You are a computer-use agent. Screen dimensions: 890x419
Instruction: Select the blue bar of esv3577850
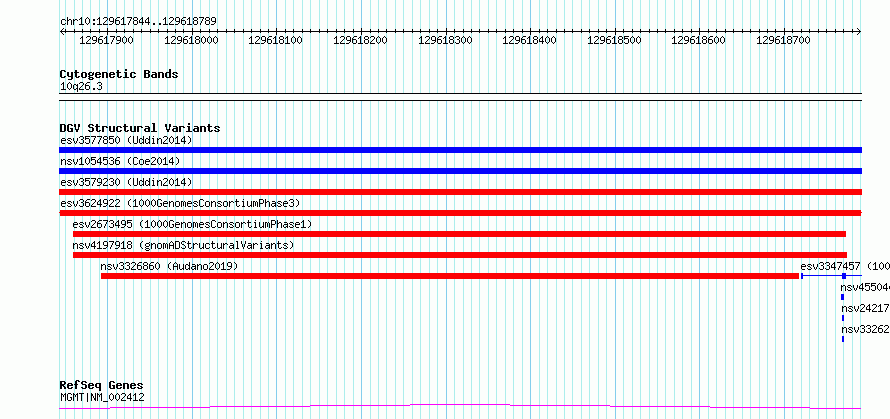460,150
